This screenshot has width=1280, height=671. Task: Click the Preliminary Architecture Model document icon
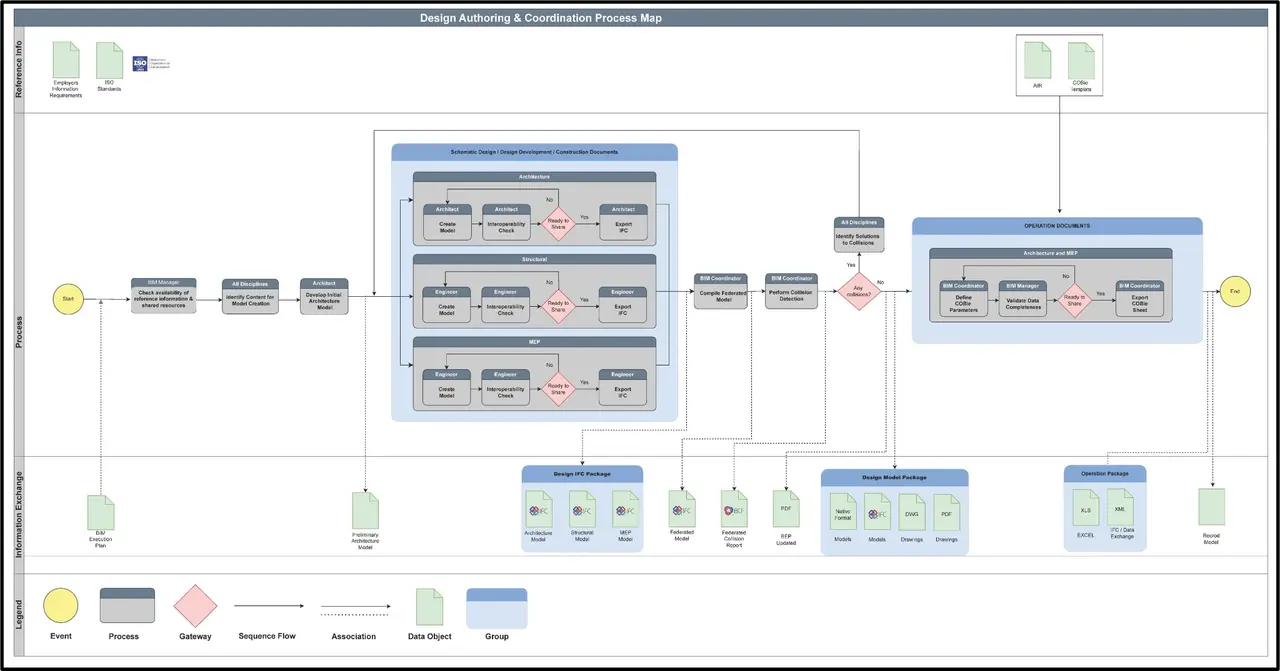point(365,510)
